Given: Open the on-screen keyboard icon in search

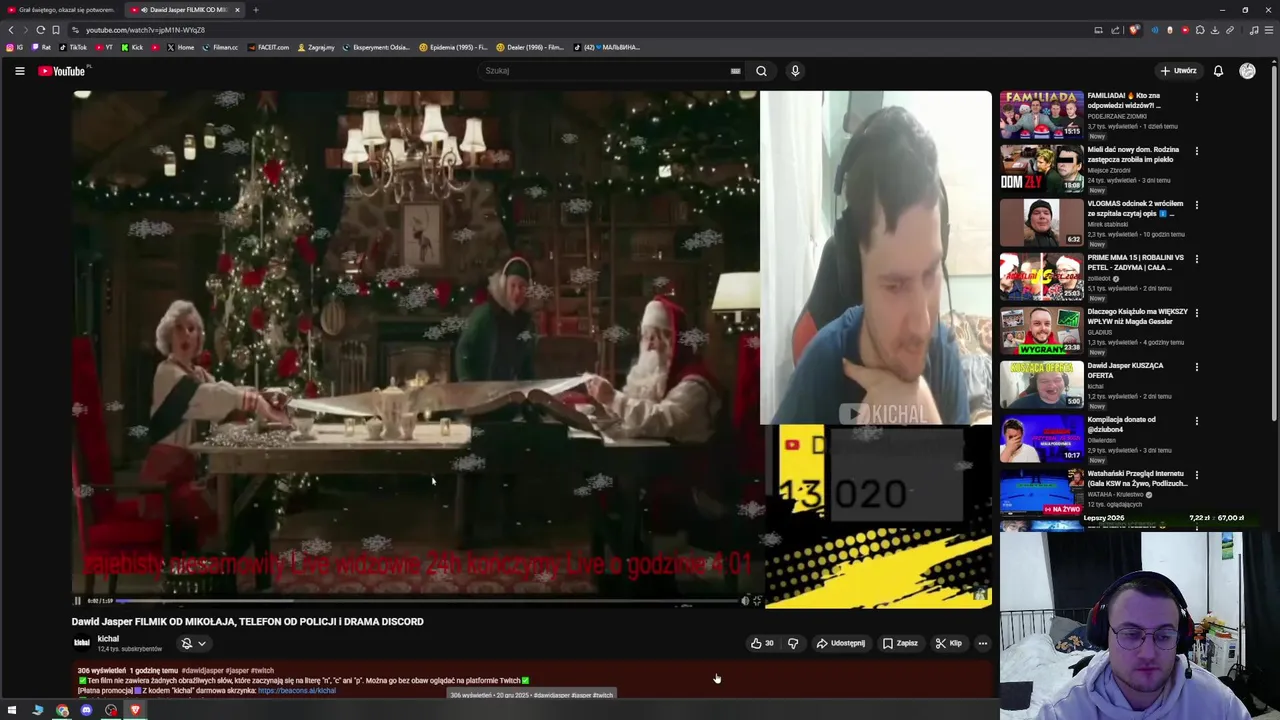Looking at the screenshot, I should (x=735, y=71).
